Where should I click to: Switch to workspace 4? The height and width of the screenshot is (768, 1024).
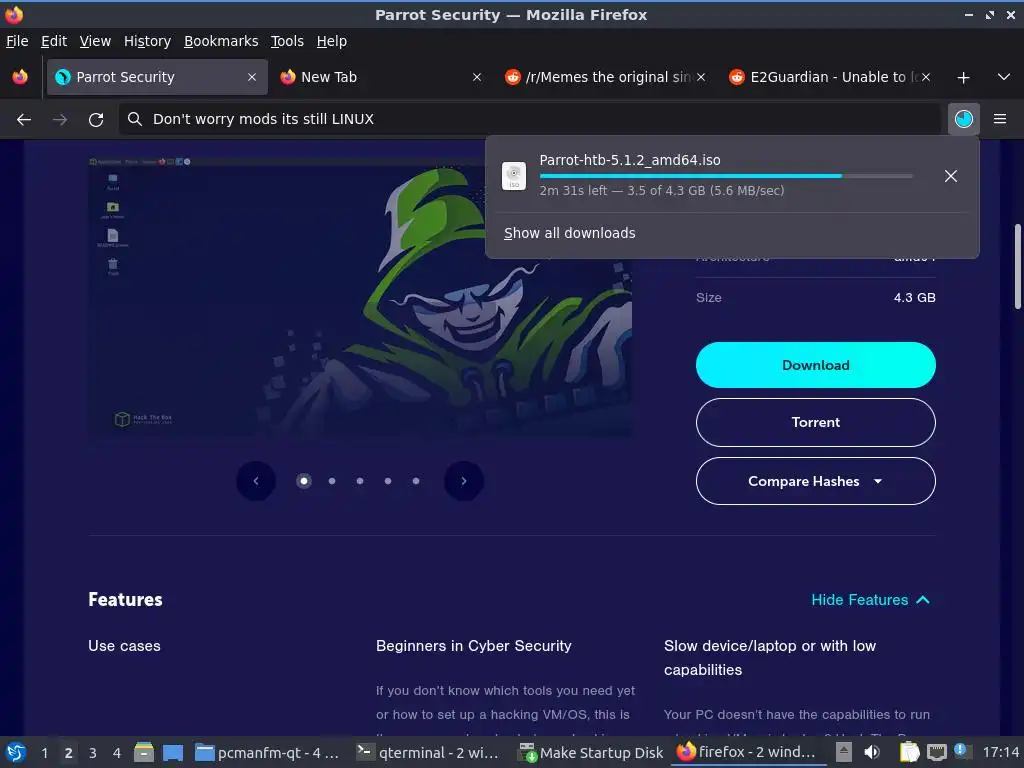point(117,753)
